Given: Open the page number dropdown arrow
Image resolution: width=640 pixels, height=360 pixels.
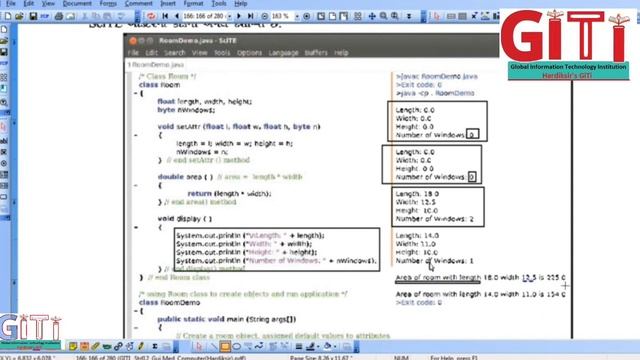Looking at the screenshot, I should pos(229,16).
